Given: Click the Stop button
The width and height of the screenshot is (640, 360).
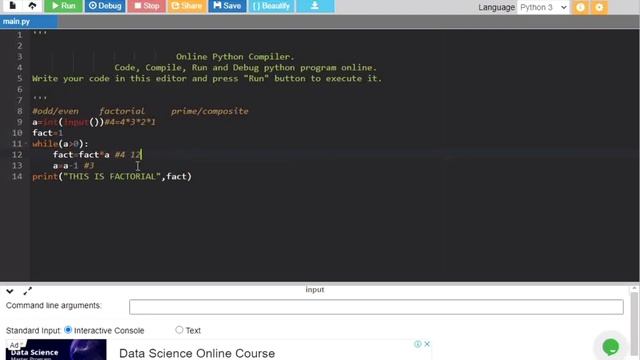Looking at the screenshot, I should 147,6.
